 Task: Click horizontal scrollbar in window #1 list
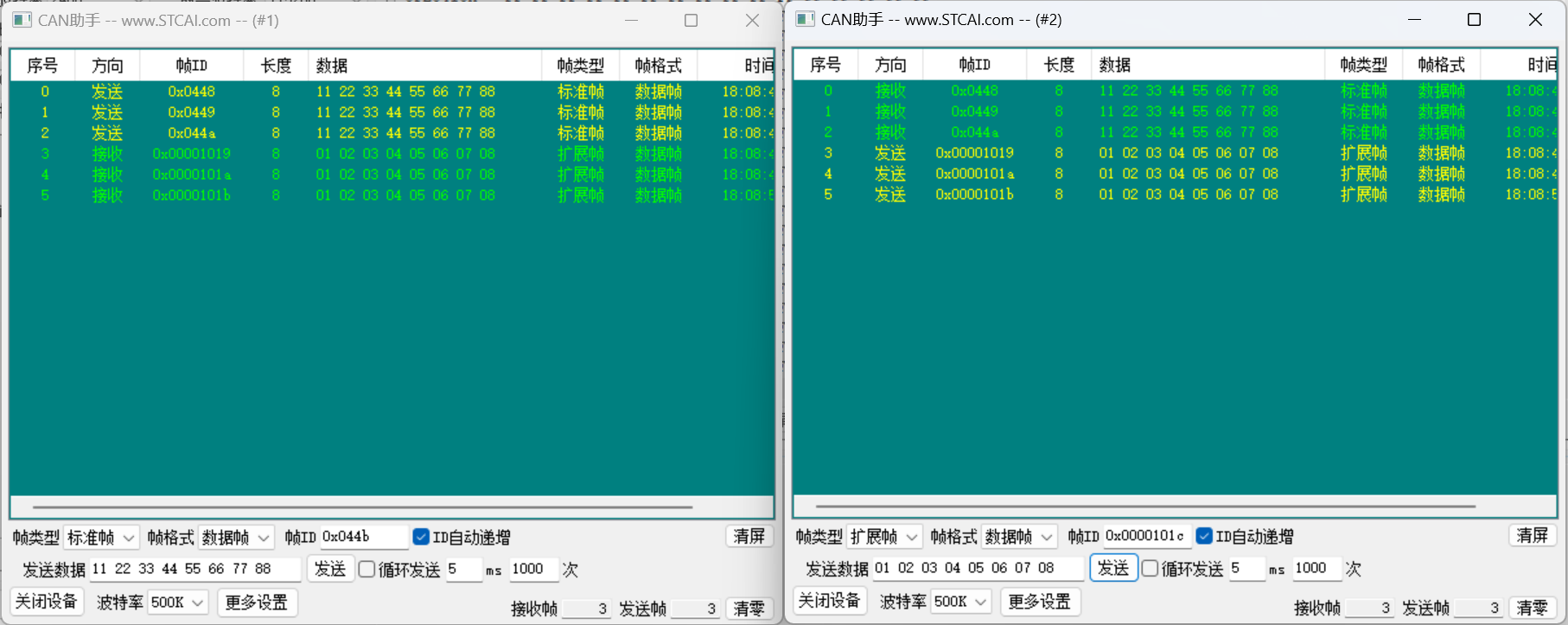(363, 507)
